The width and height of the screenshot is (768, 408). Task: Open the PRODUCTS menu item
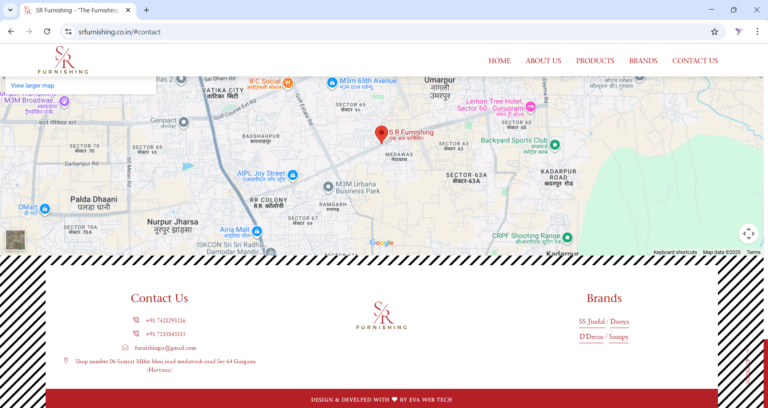coord(595,61)
